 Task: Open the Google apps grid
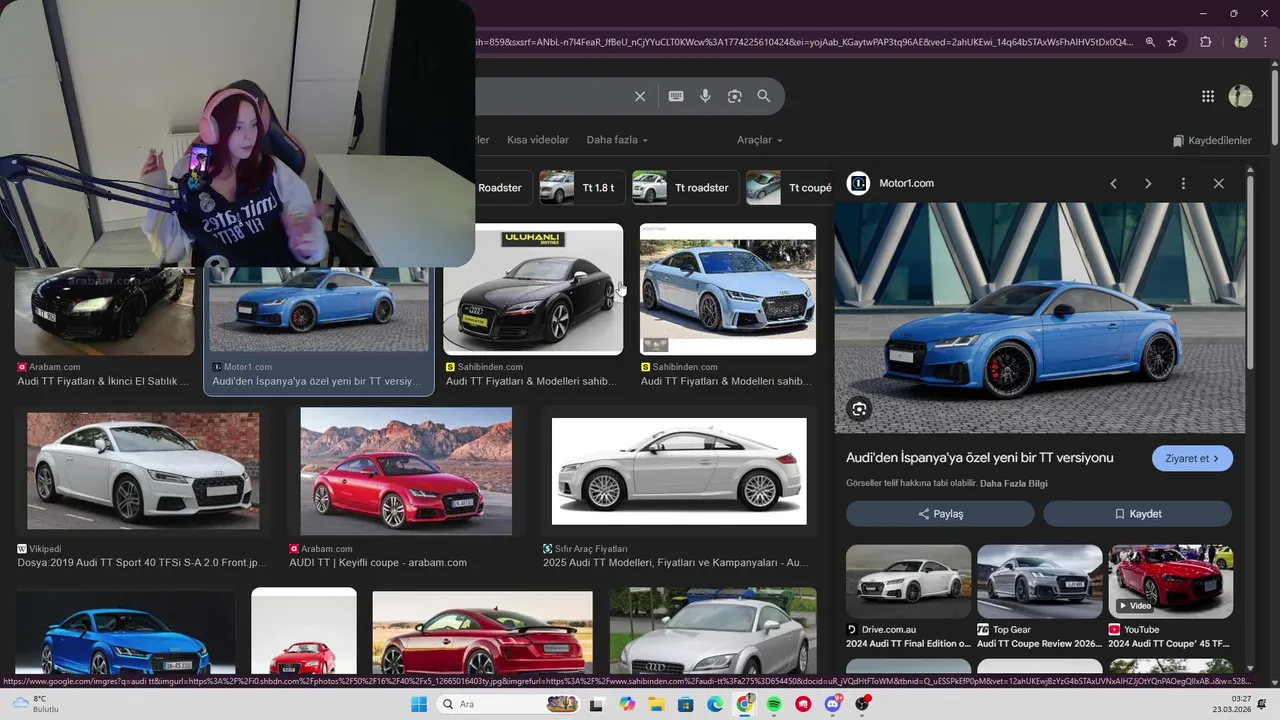pos(1208,96)
